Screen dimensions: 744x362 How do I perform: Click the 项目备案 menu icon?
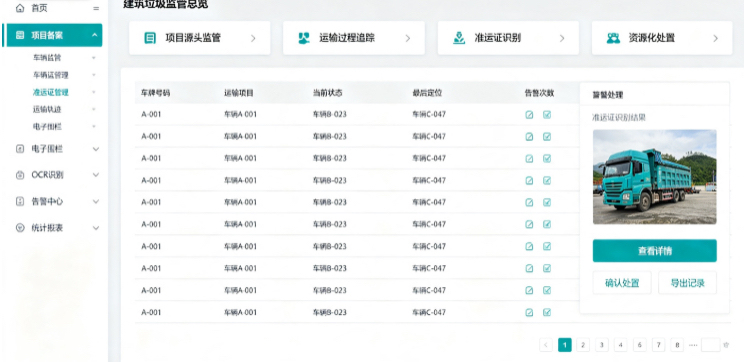coord(20,35)
